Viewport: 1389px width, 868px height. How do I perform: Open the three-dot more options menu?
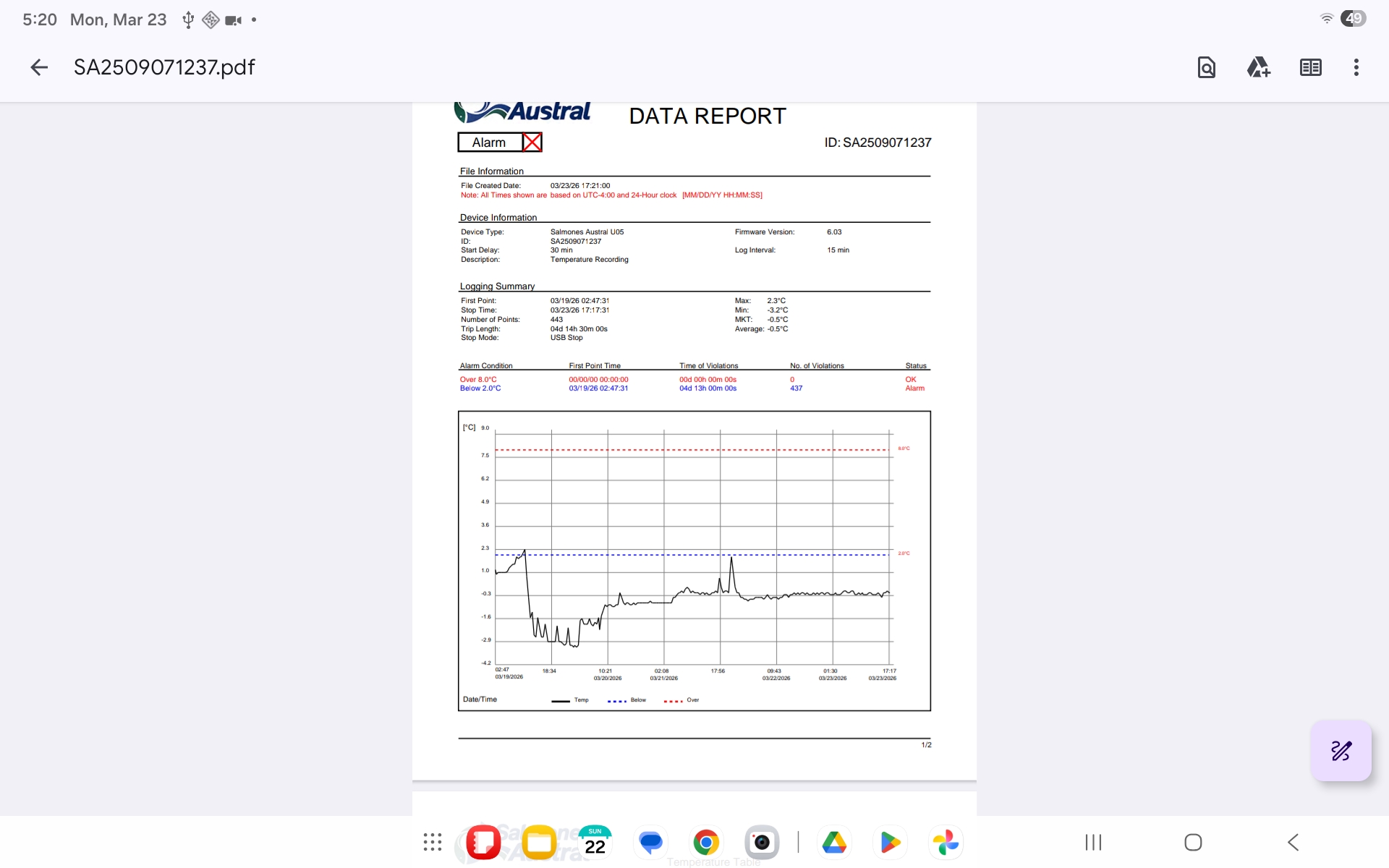point(1356,67)
